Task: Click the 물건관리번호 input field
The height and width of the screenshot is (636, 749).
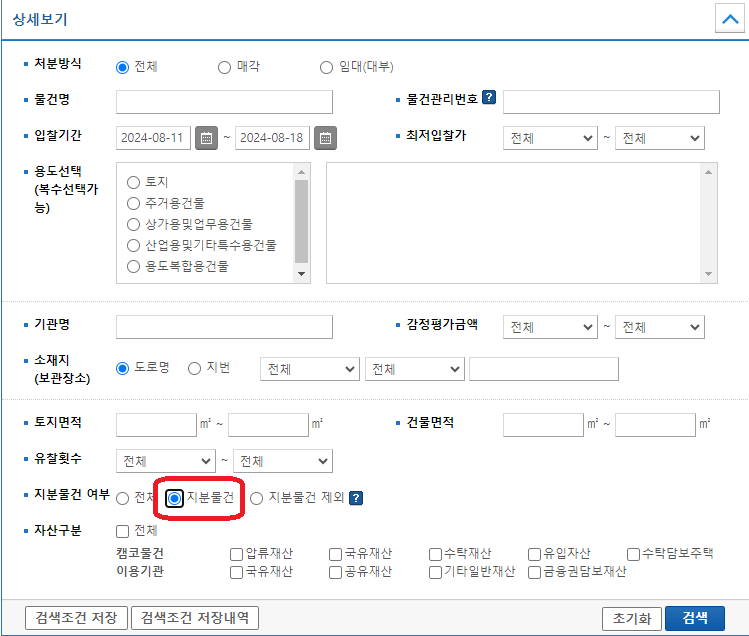Action: click(611, 102)
